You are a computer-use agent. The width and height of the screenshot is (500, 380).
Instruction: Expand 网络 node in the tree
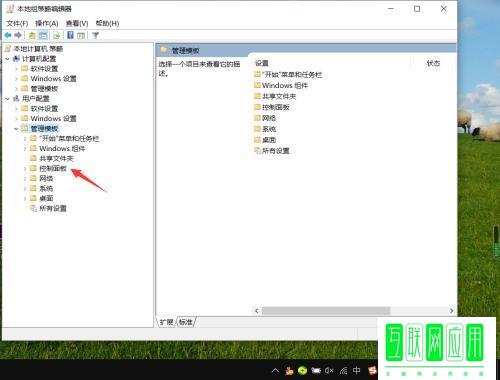click(x=25, y=179)
